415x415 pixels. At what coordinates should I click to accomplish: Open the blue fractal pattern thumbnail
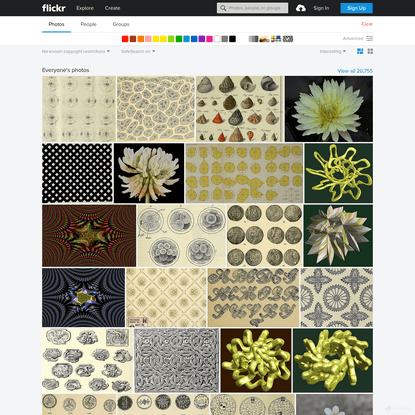tap(84, 297)
